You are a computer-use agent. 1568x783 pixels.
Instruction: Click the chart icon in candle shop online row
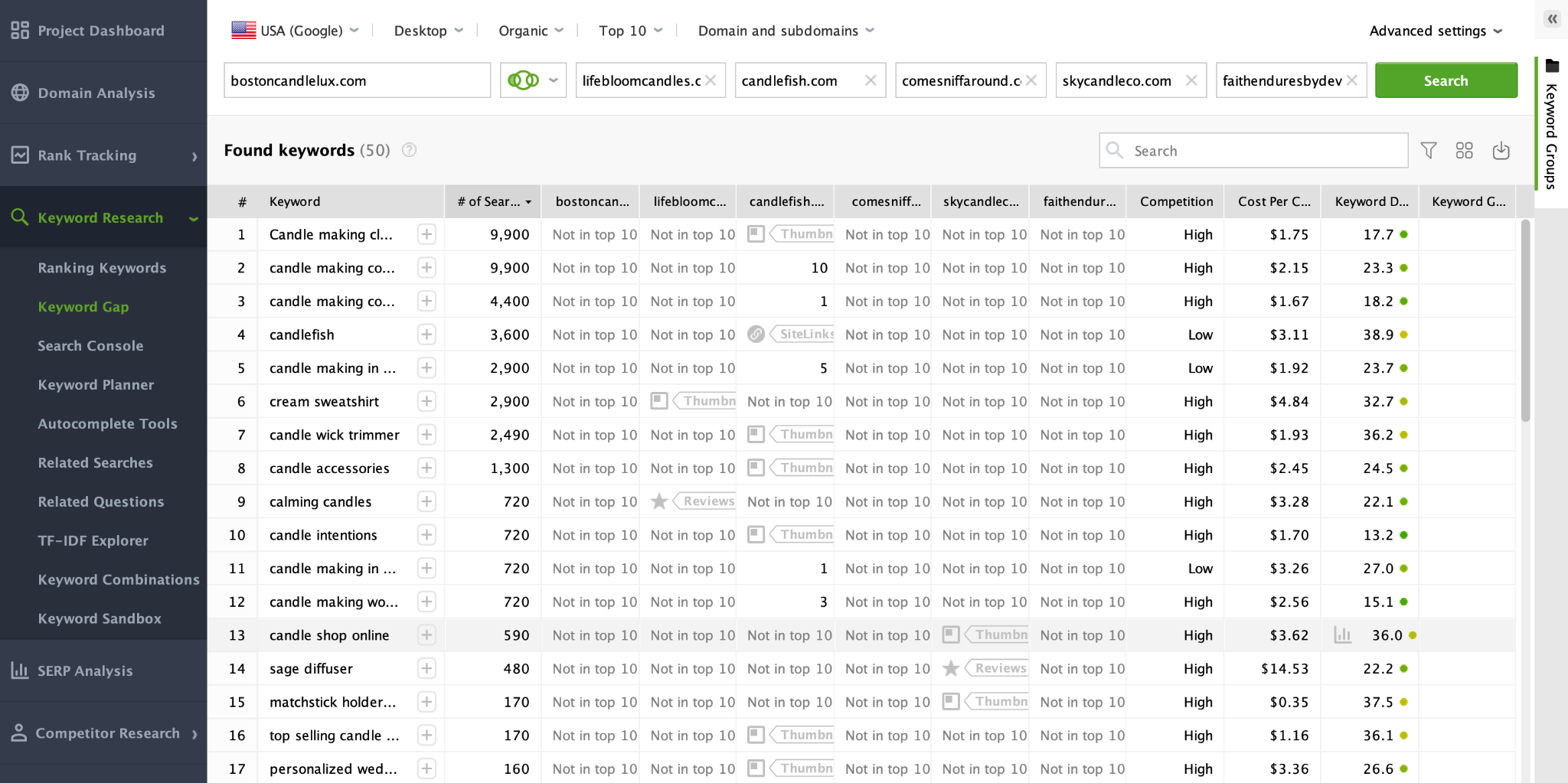1342,635
